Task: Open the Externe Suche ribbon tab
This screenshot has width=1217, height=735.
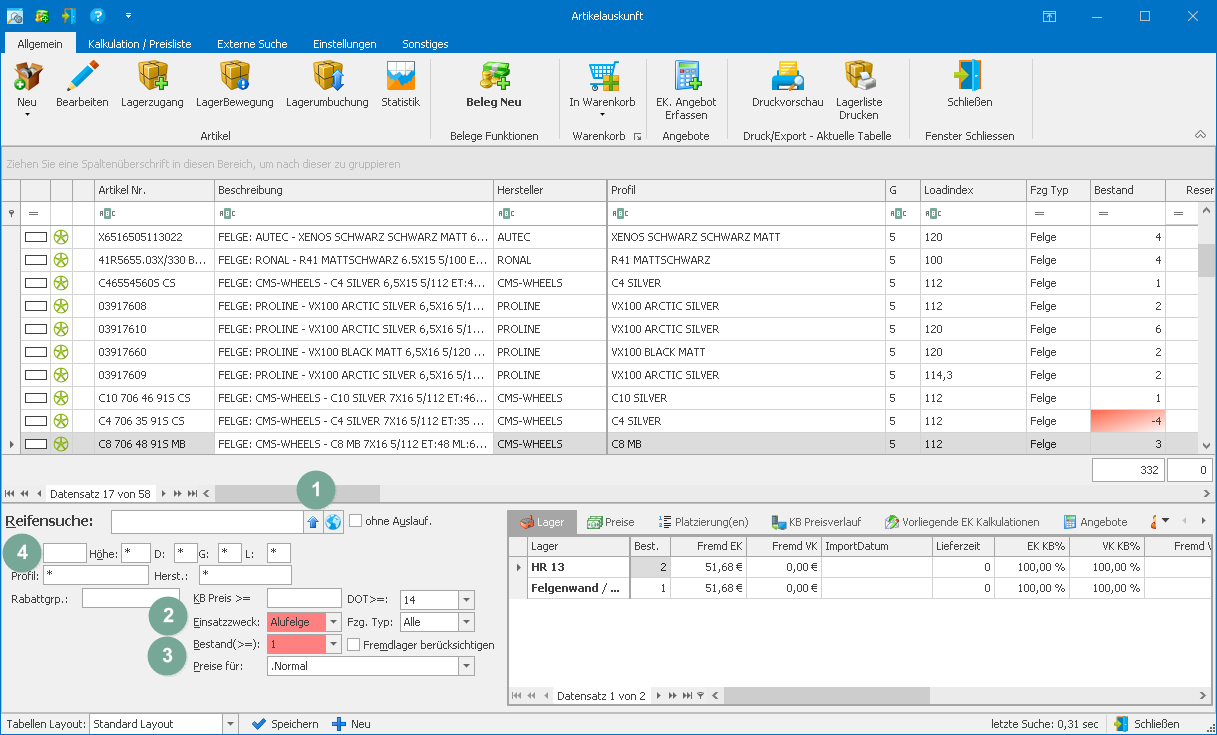Action: pos(252,44)
